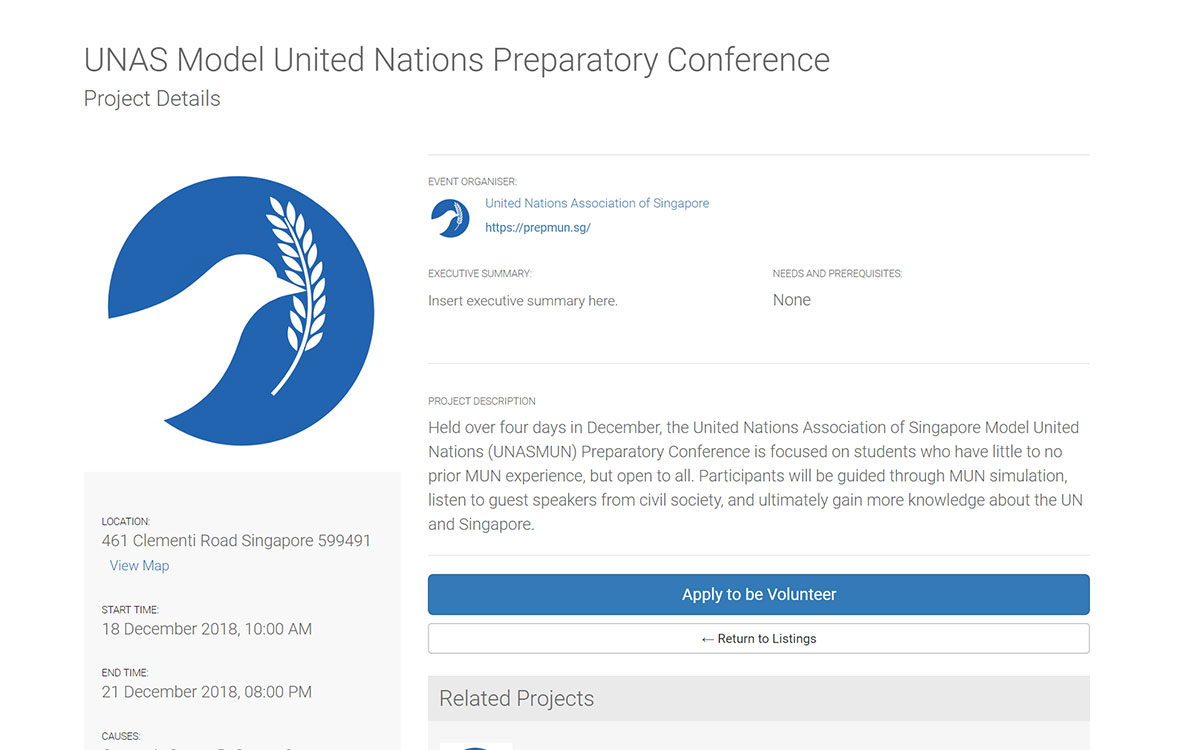Open the View Map link
Image resolution: width=1200 pixels, height=750 pixels.
pyautogui.click(x=139, y=566)
